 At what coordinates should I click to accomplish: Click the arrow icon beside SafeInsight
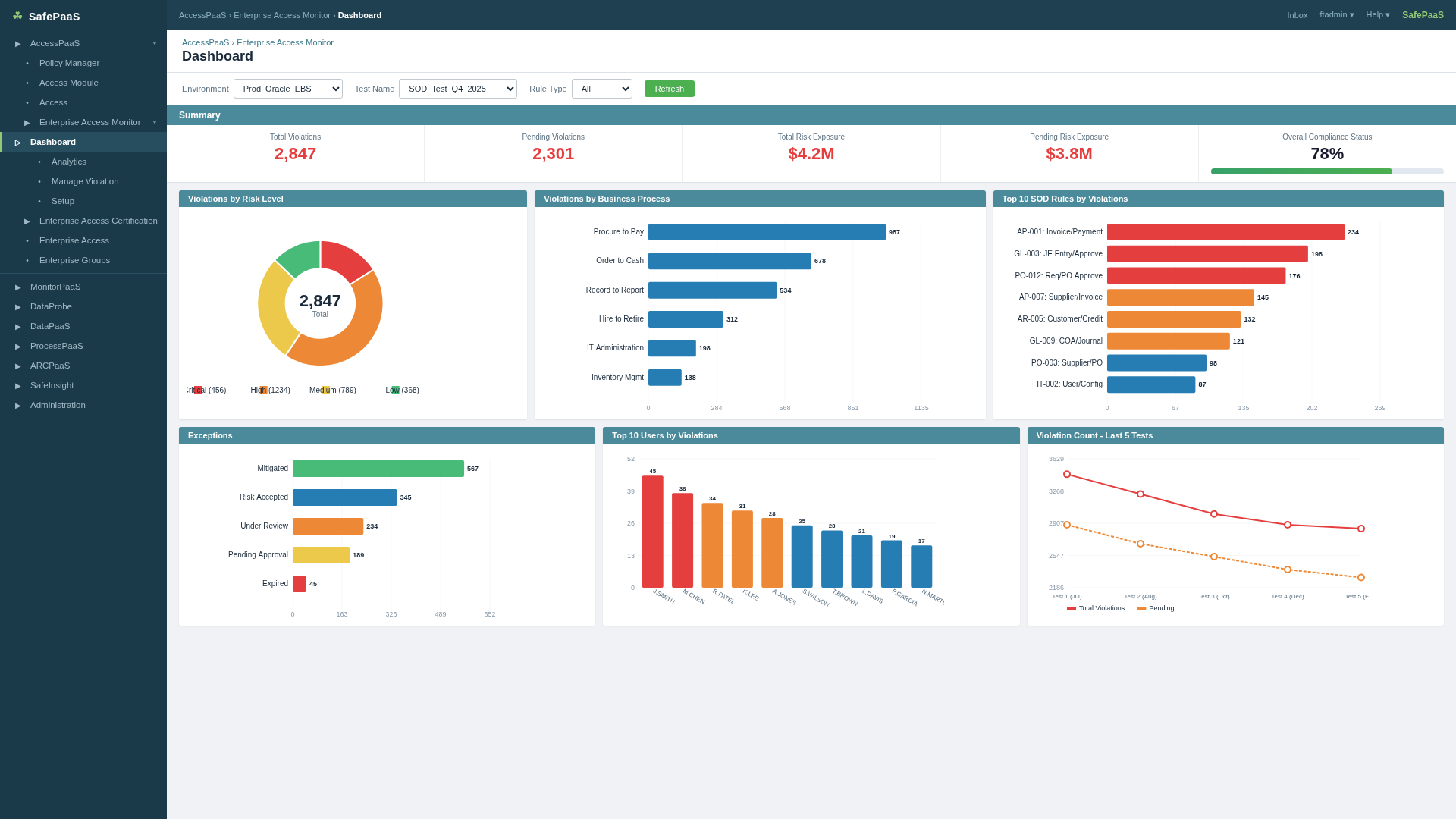18,386
